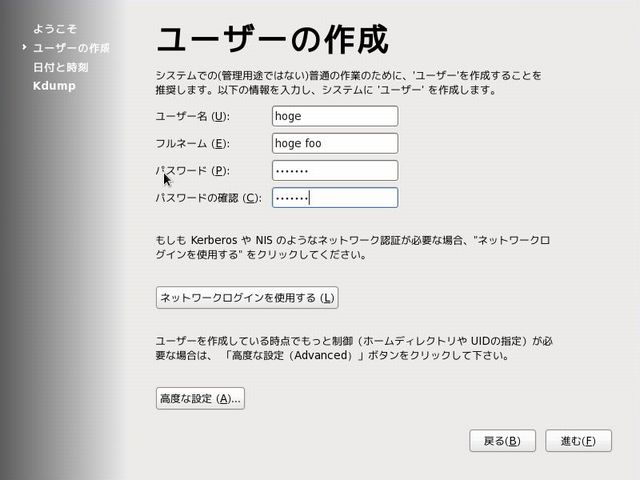This screenshot has height=480, width=640.
Task: Open 高度な設定 (Advanced) options
Action: click(x=200, y=399)
